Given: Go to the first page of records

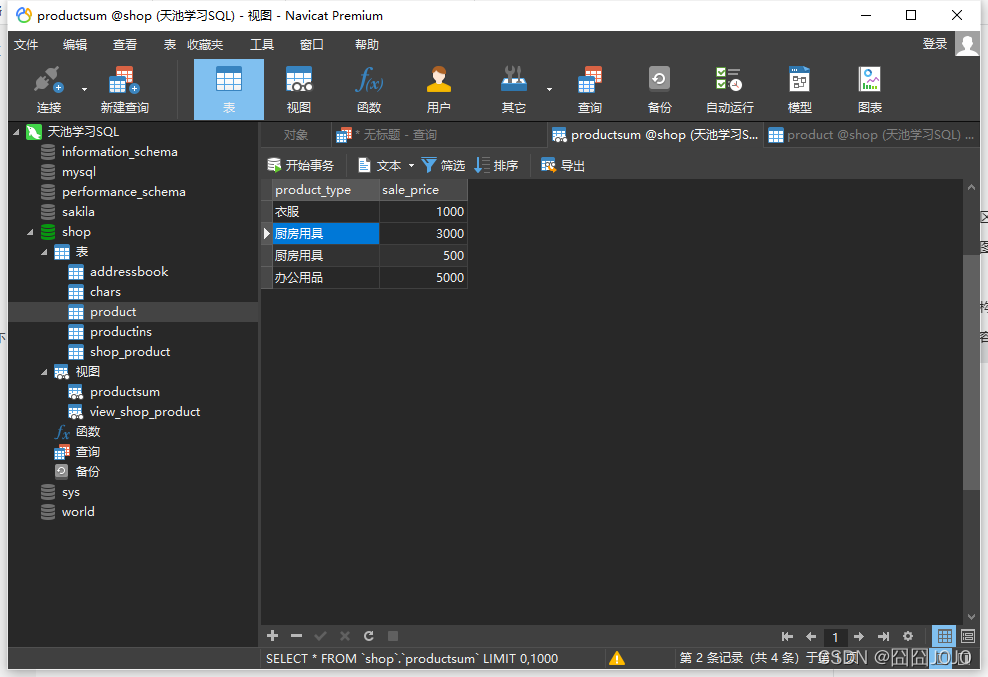Looking at the screenshot, I should coord(787,637).
